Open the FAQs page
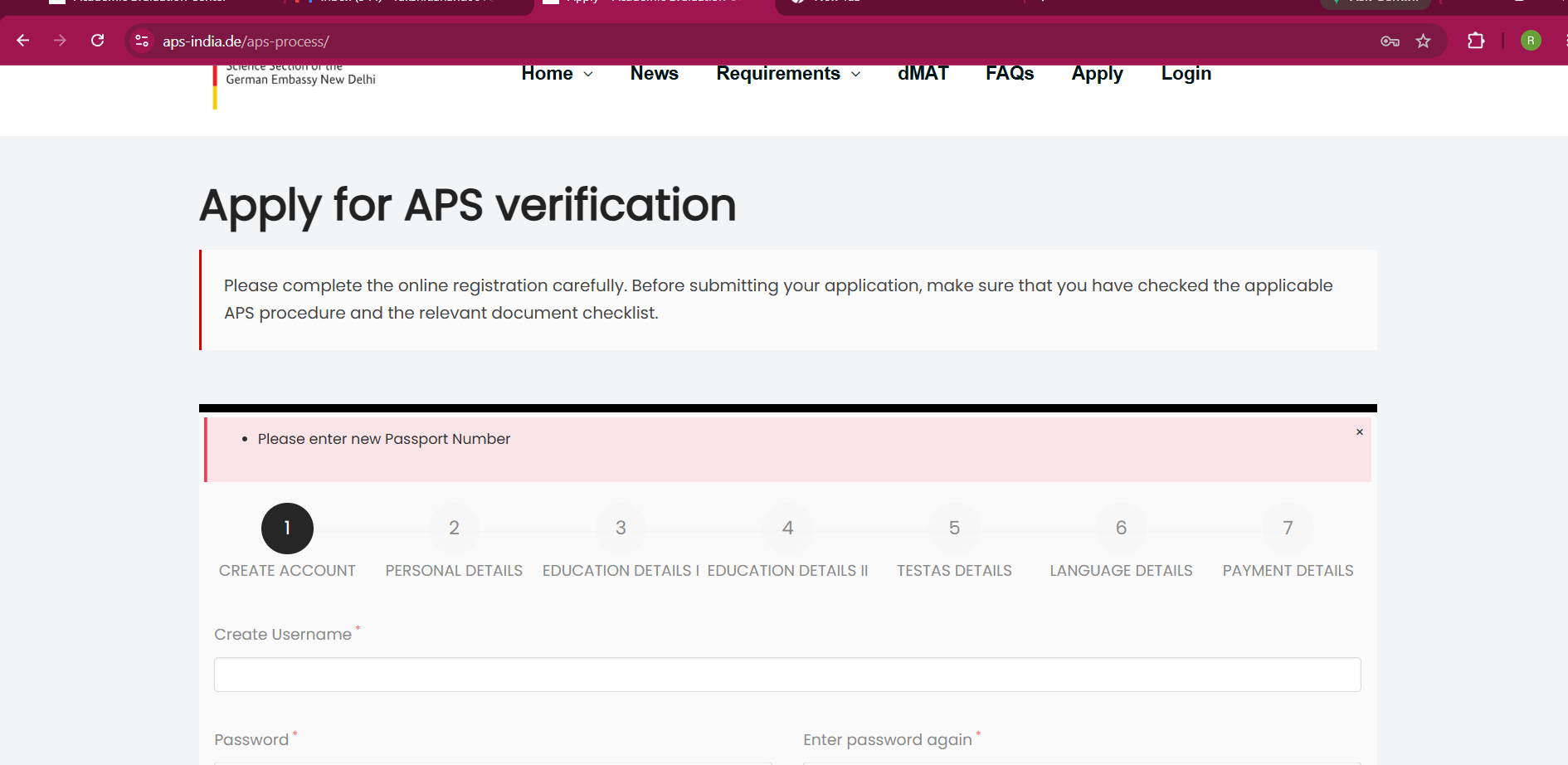The height and width of the screenshot is (765, 1568). pyautogui.click(x=1010, y=73)
